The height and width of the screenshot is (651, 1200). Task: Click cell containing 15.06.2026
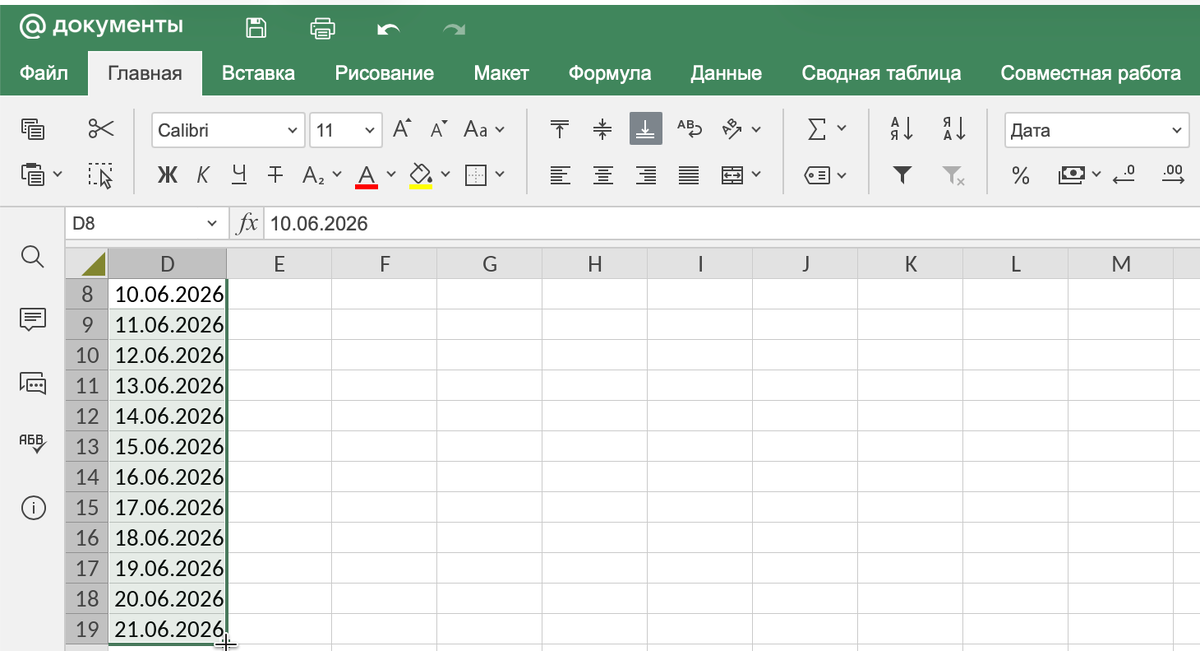168,447
